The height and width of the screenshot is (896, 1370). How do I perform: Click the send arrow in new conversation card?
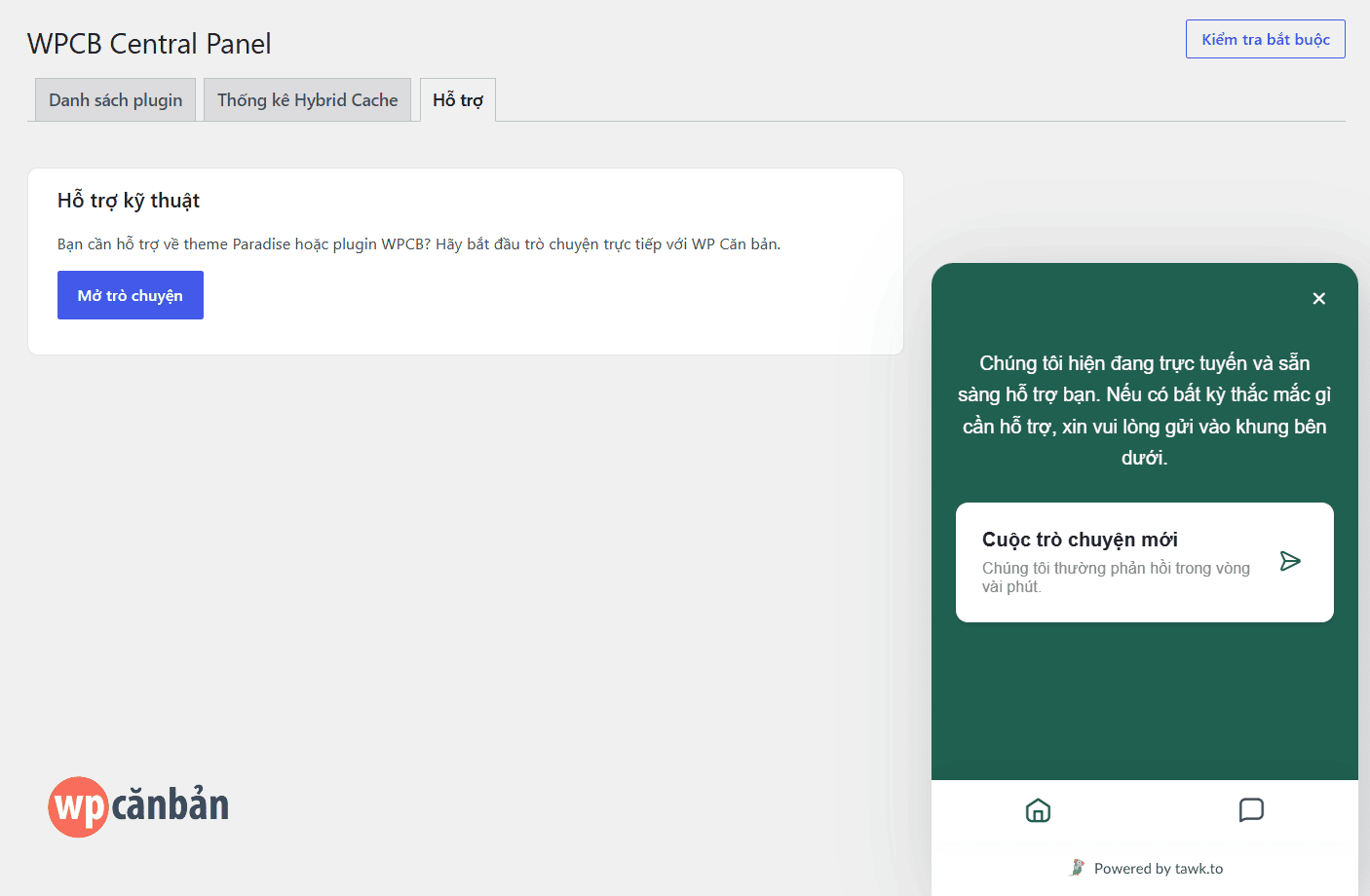click(x=1290, y=561)
